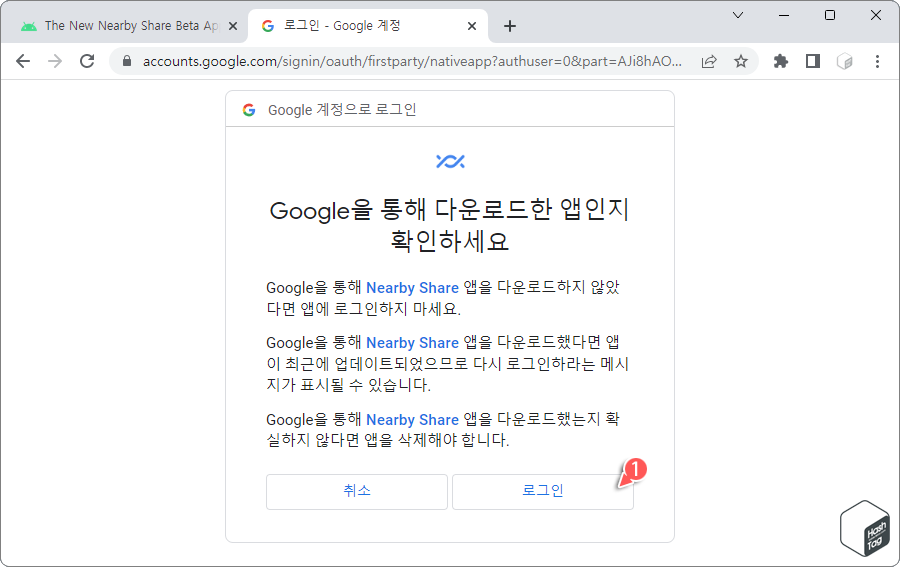Switch to The New Nearby Share Beta tab

[124, 26]
